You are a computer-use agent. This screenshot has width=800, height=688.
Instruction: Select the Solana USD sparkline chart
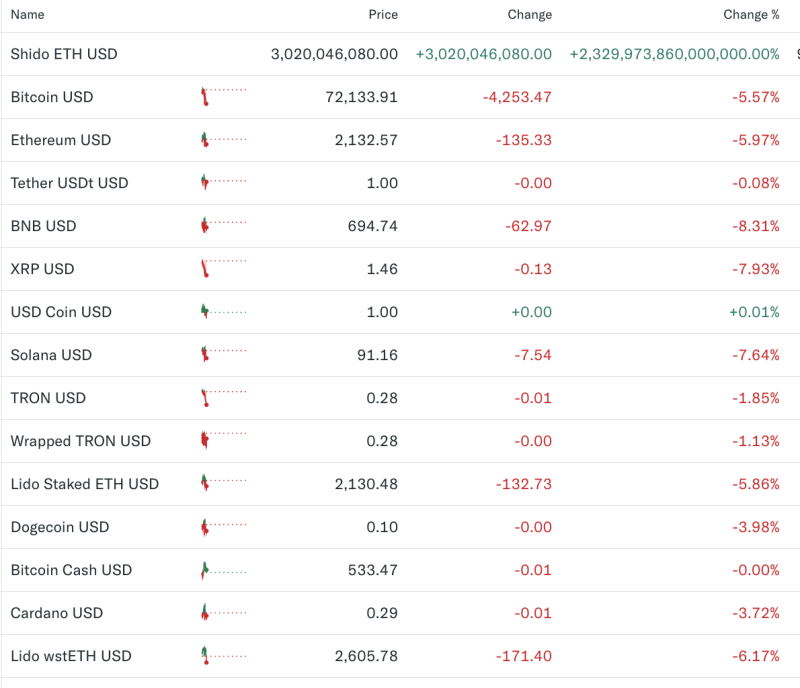220,354
